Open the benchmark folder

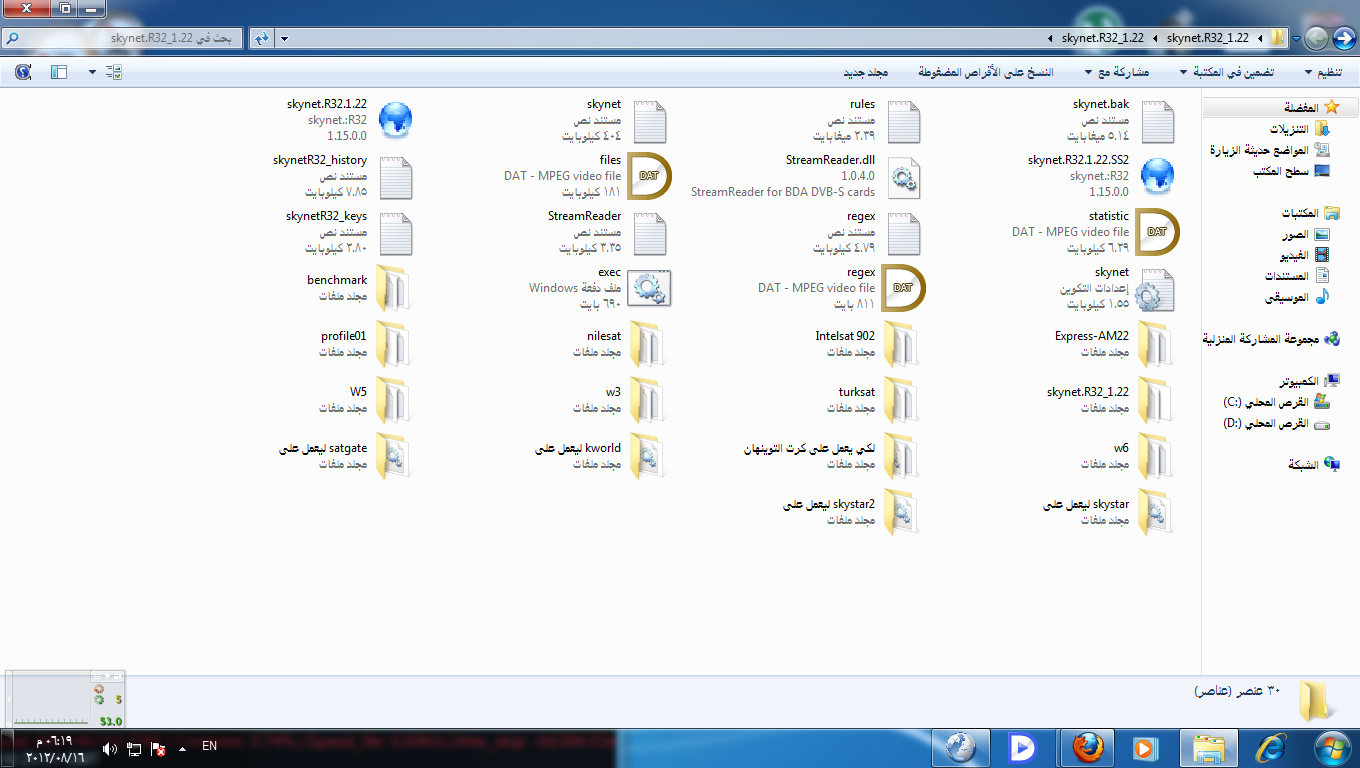tap(358, 288)
